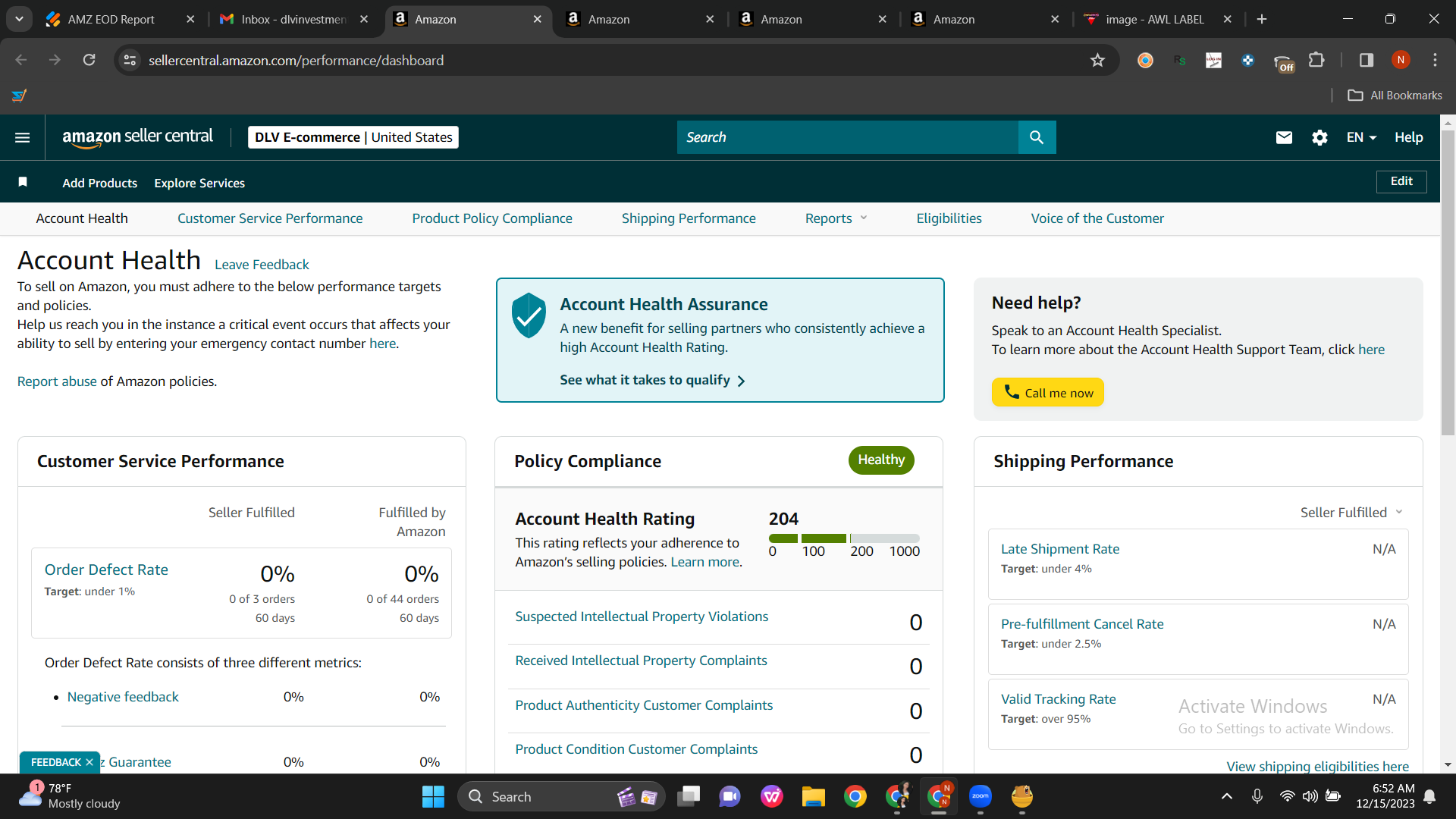This screenshot has width=1456, height=819.
Task: Open the colorful circle extension icon
Action: pos(1145,60)
